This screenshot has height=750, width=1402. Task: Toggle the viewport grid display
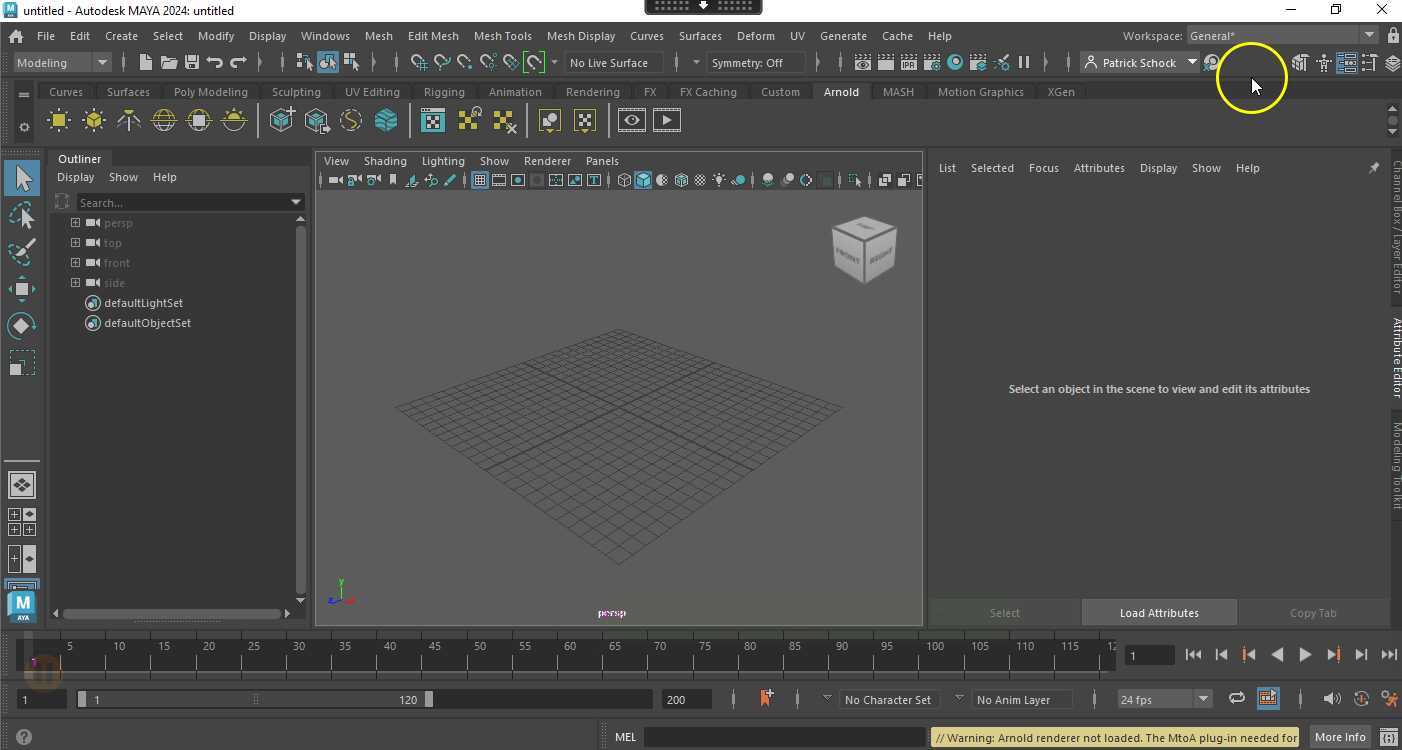click(479, 180)
